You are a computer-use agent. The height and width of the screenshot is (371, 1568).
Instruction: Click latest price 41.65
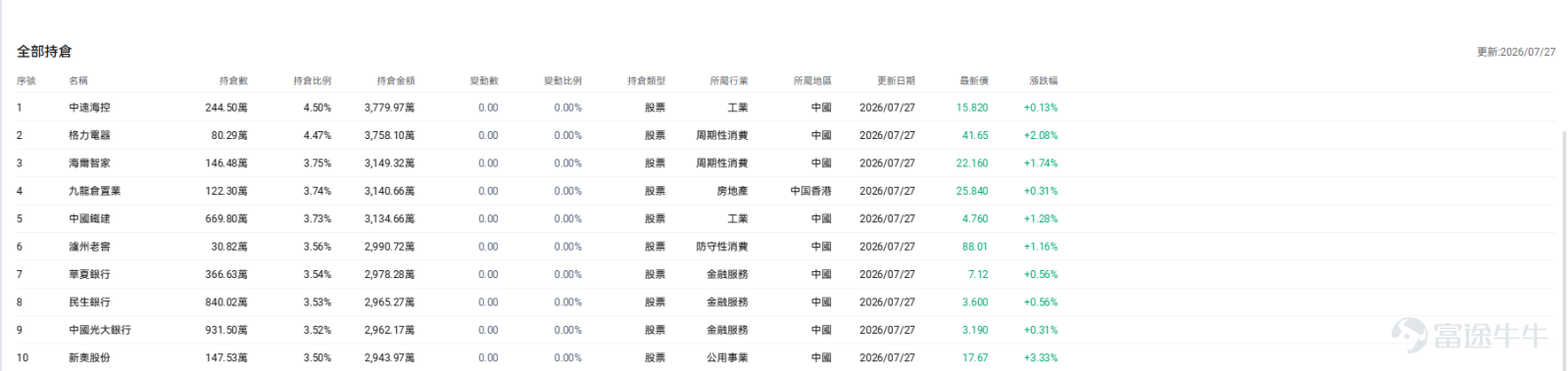tap(975, 135)
